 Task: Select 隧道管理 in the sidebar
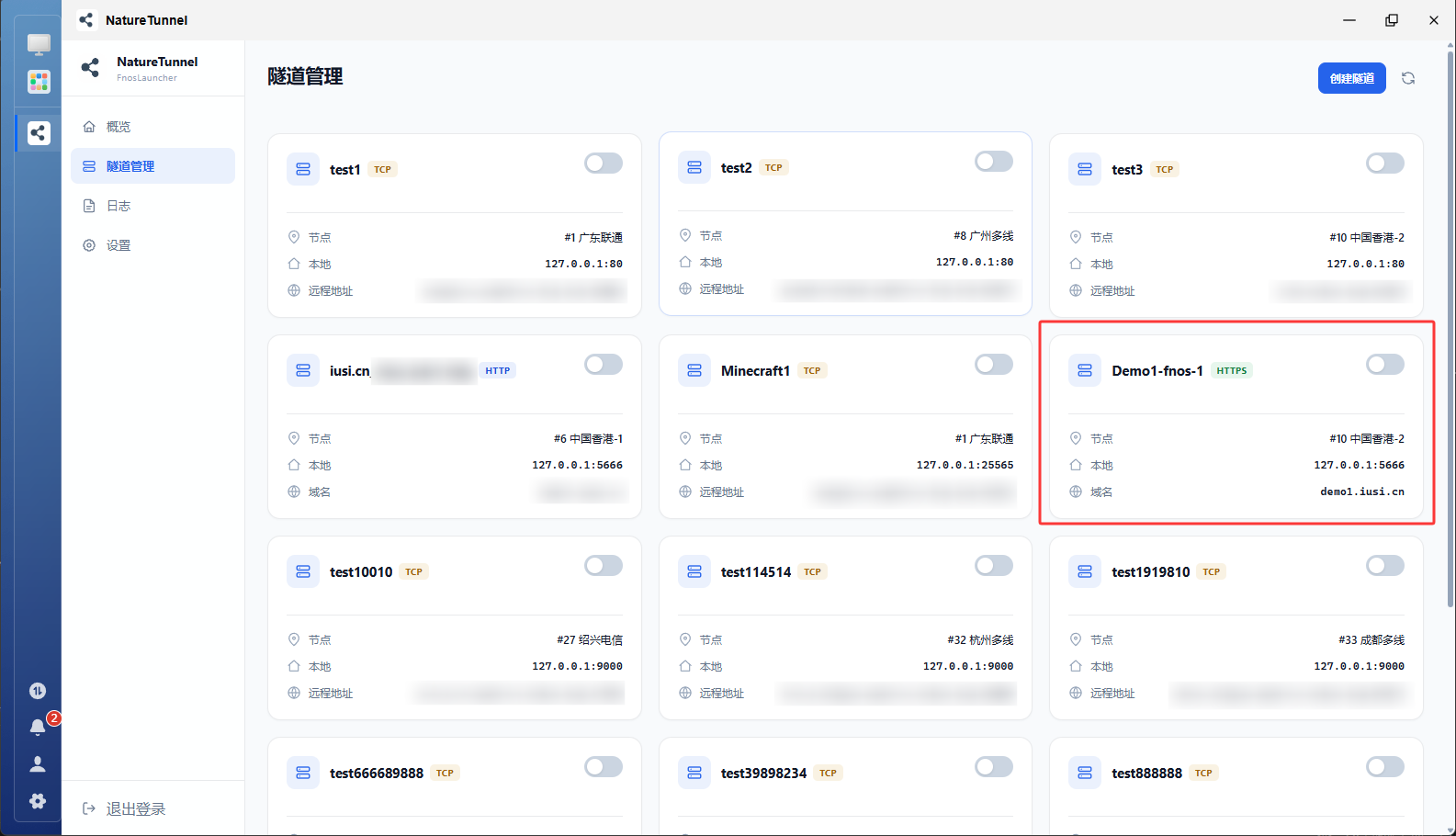tap(152, 166)
